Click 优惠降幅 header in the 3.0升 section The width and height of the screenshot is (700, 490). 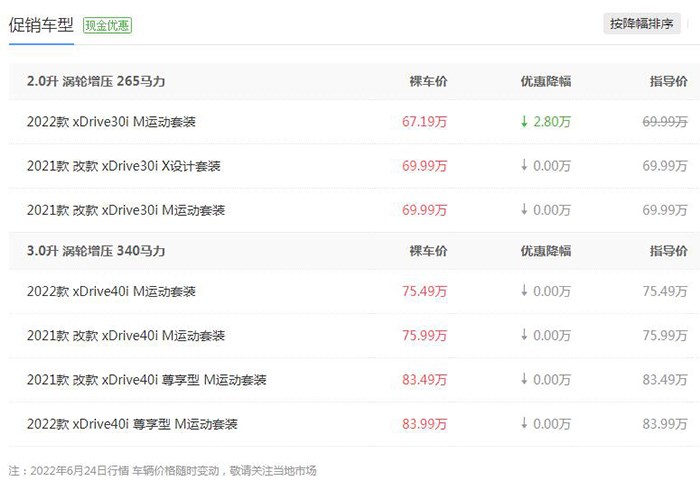click(546, 251)
